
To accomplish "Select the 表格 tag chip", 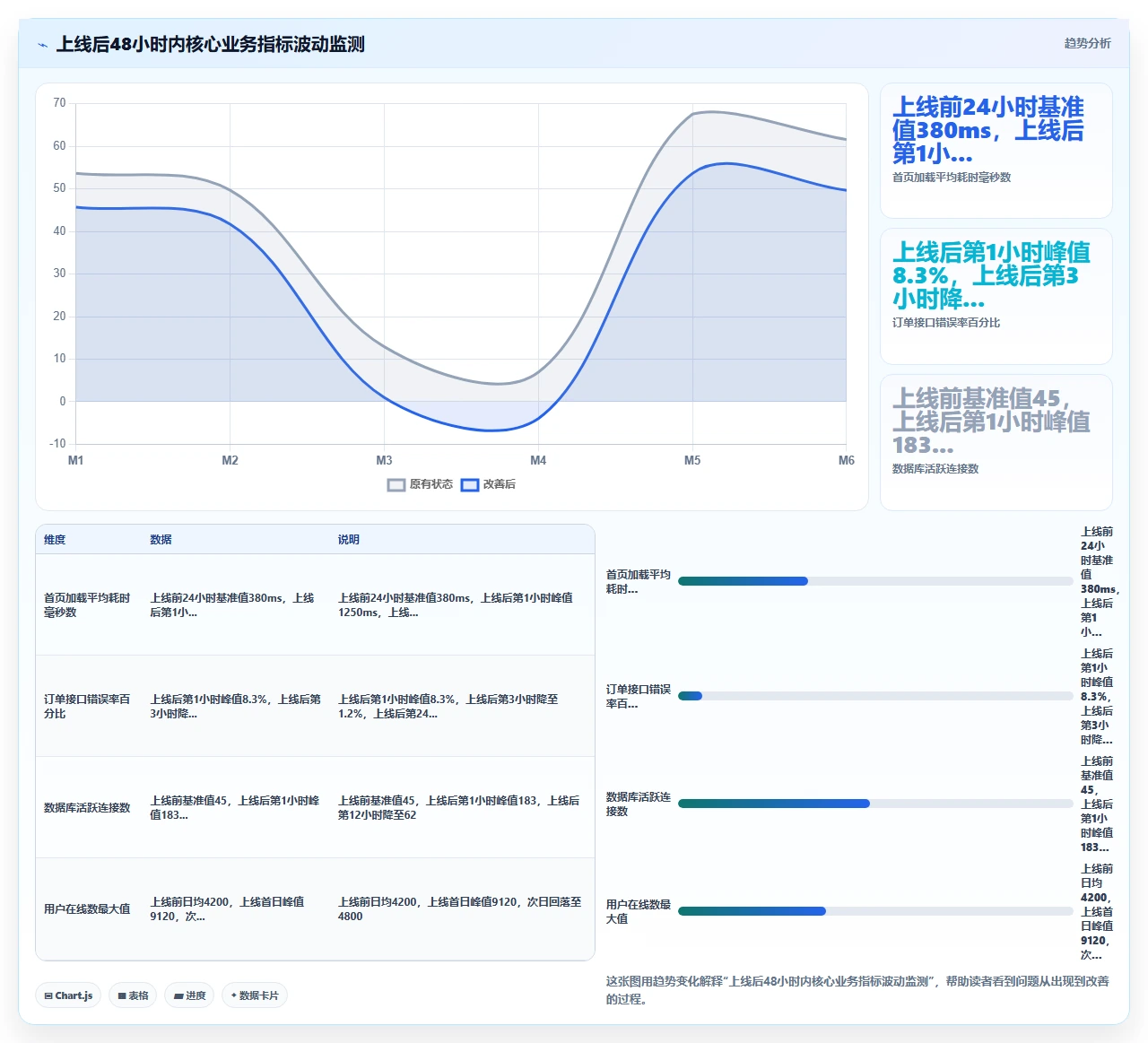I will [133, 995].
